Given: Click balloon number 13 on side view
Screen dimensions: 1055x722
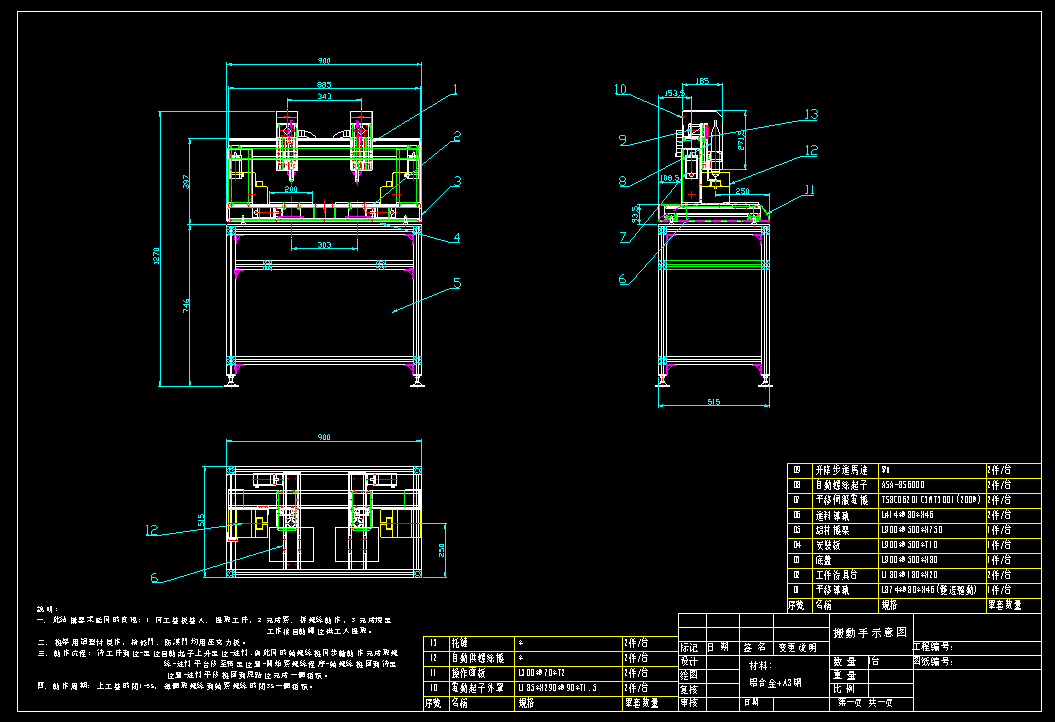Looking at the screenshot, I should click(810, 114).
